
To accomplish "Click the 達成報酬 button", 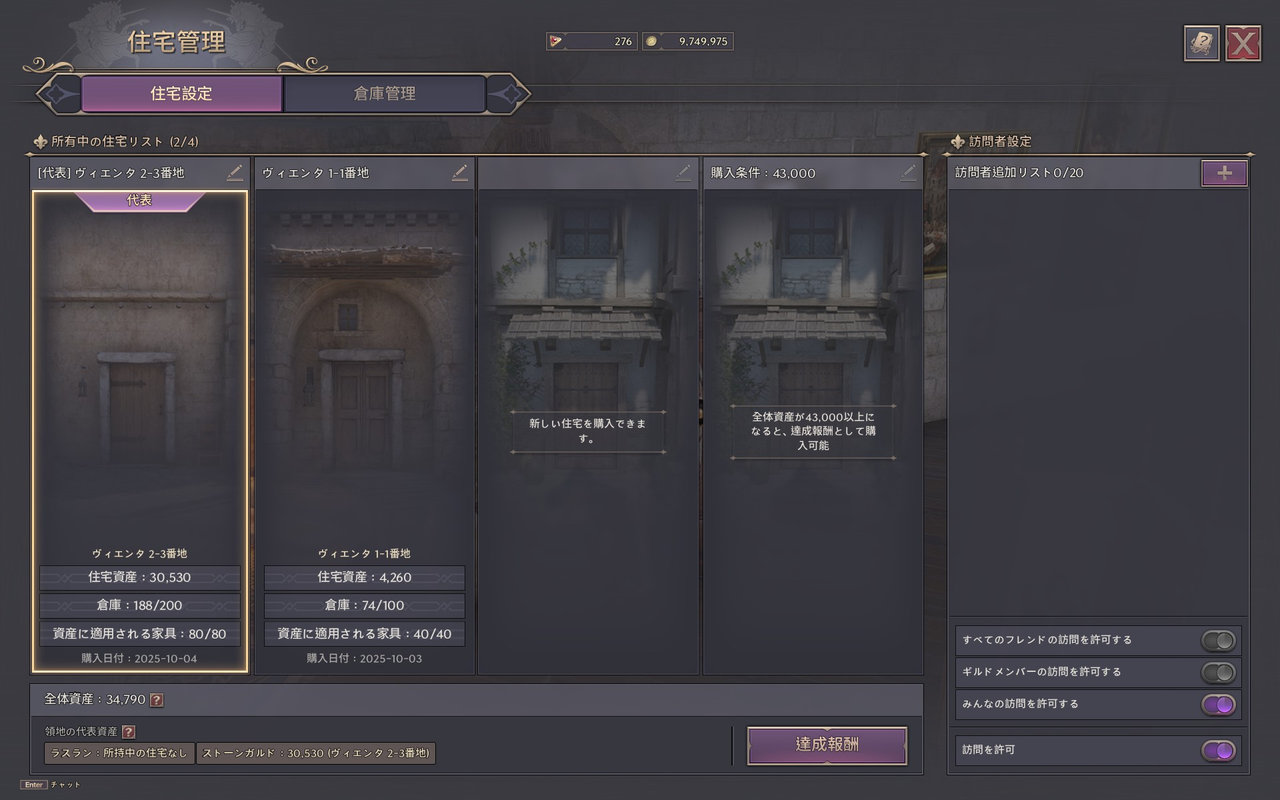I will click(x=827, y=745).
